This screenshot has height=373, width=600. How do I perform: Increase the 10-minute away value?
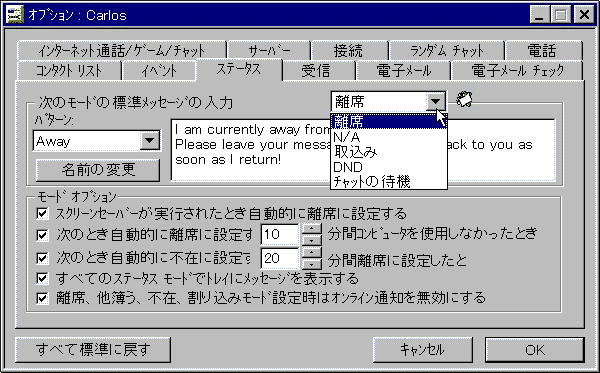(x=312, y=229)
